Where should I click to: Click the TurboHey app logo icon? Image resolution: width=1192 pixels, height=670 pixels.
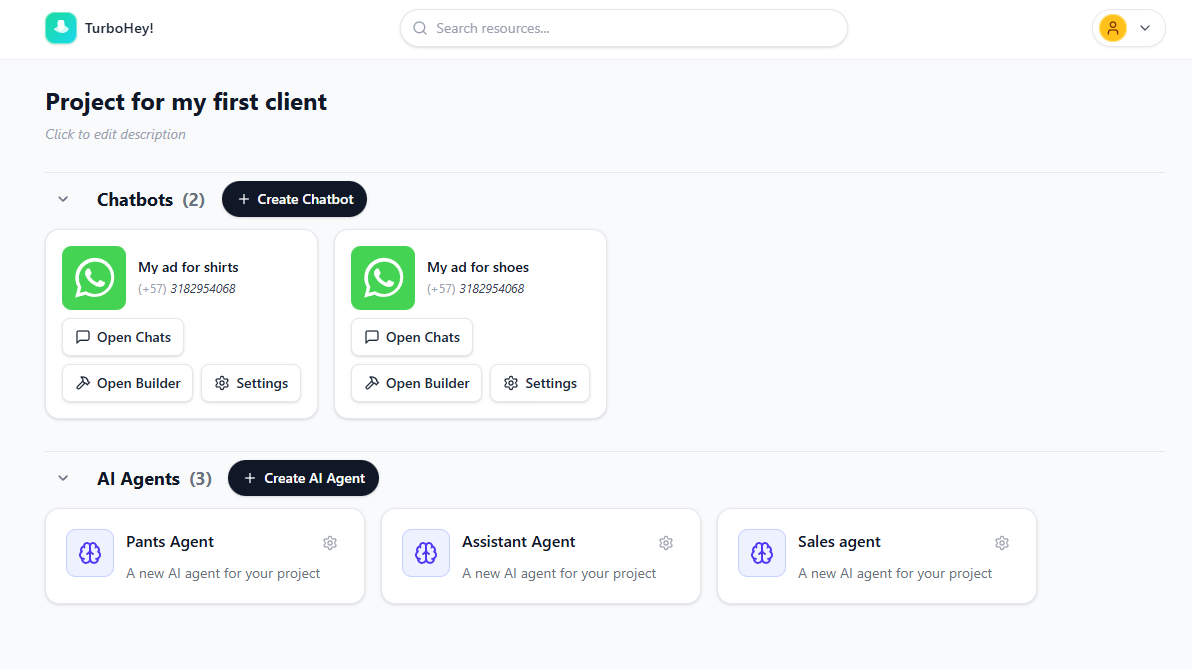(x=60, y=28)
